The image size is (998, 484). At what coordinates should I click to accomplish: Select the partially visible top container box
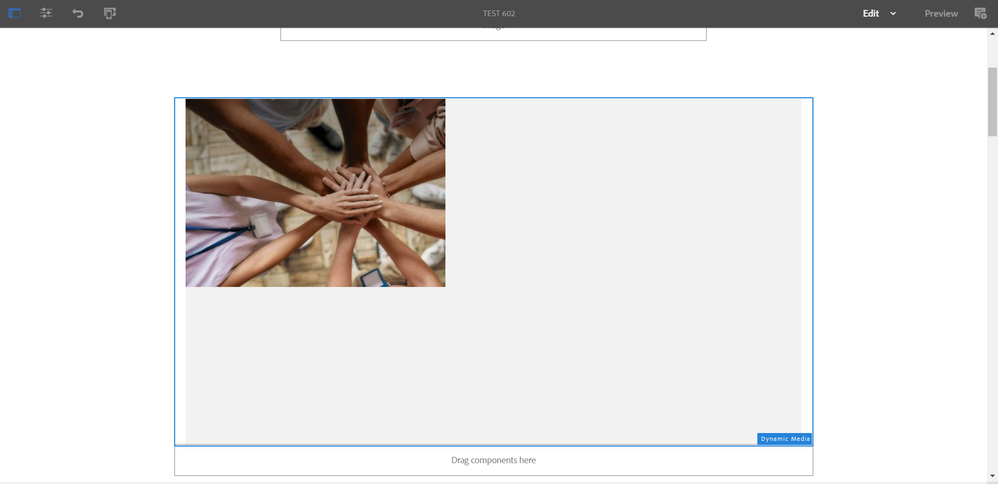coord(493,34)
